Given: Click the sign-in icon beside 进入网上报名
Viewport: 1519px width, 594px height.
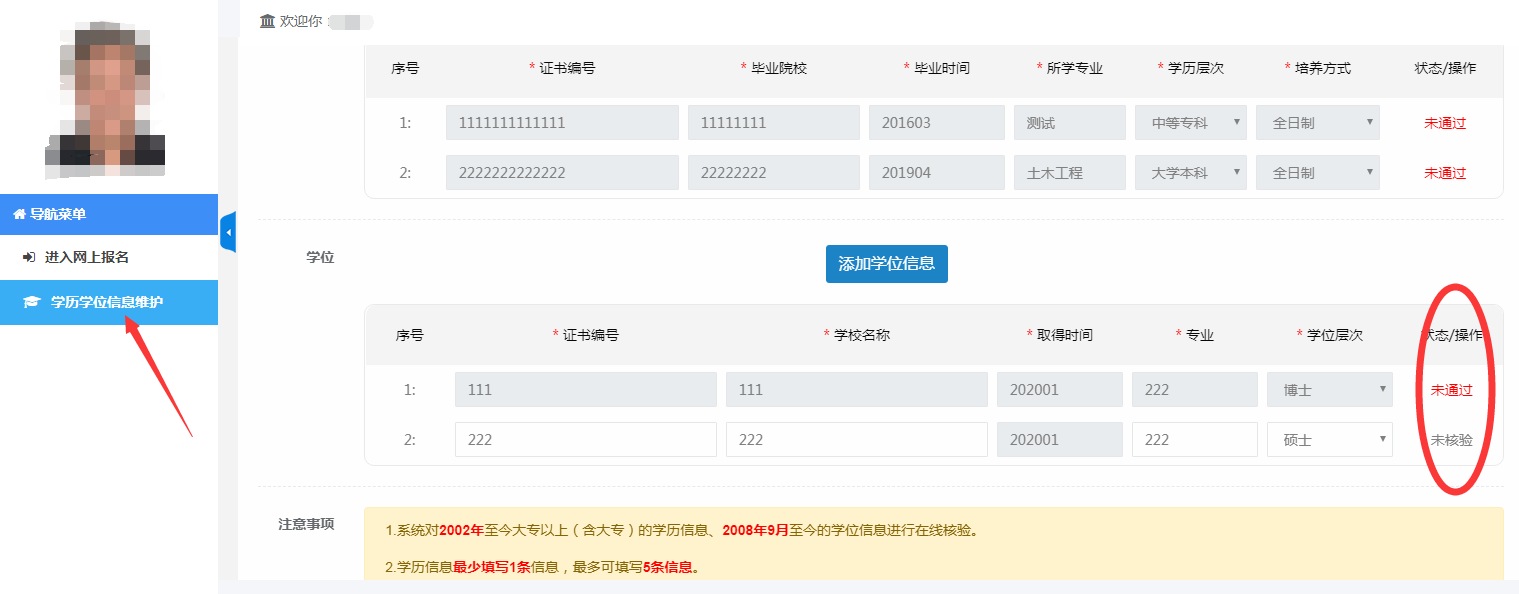Looking at the screenshot, I should 28,257.
